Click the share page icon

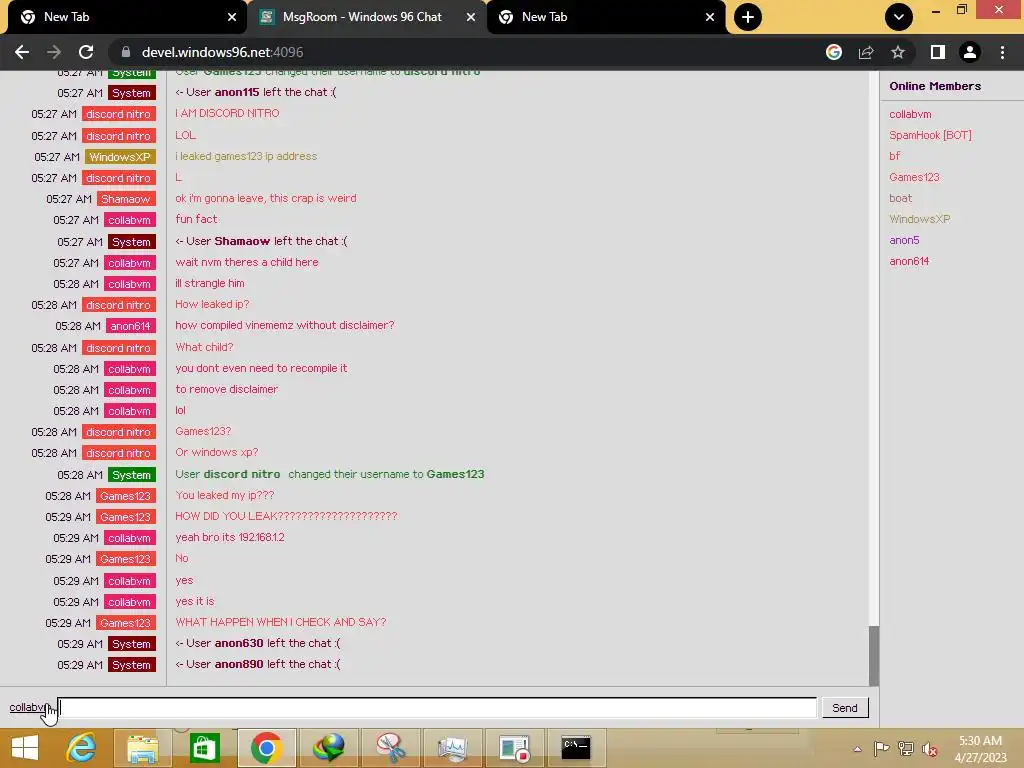click(x=866, y=52)
